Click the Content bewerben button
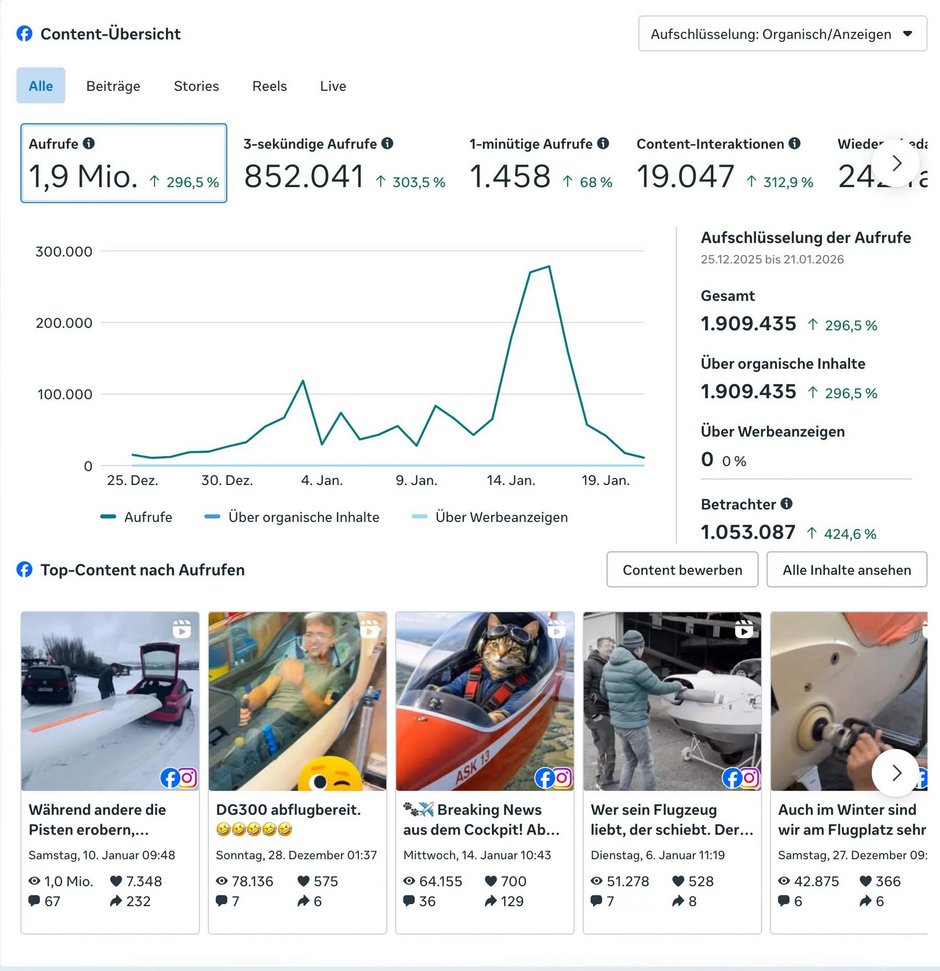This screenshot has height=971, width=940. (x=682, y=570)
